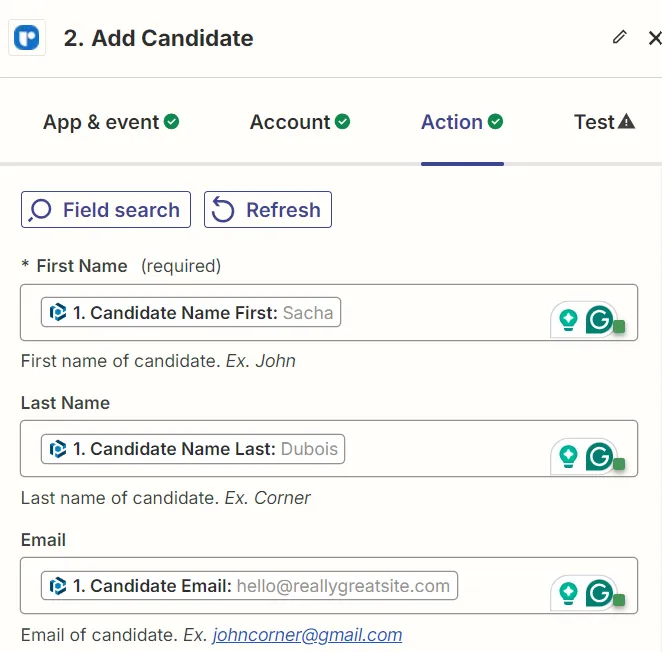662x652 pixels.
Task: Click the pencil icon to rename step
Action: [620, 38]
